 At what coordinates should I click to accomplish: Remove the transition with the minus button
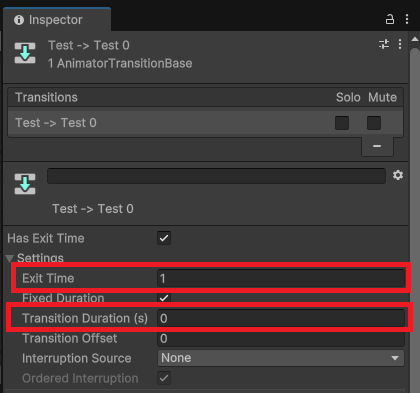pos(377,146)
